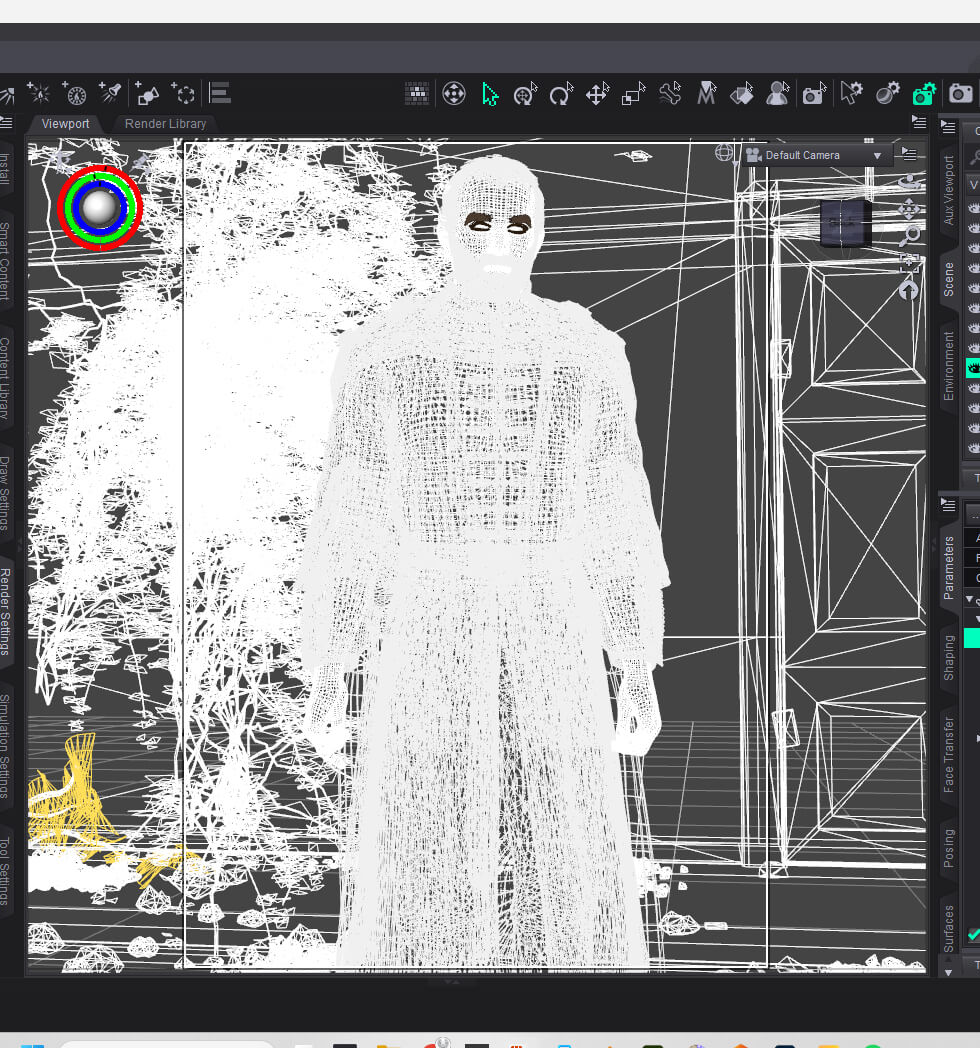Click the sphere-with-gear toolbar icon
This screenshot has height=1048, width=980.
[x=888, y=94]
